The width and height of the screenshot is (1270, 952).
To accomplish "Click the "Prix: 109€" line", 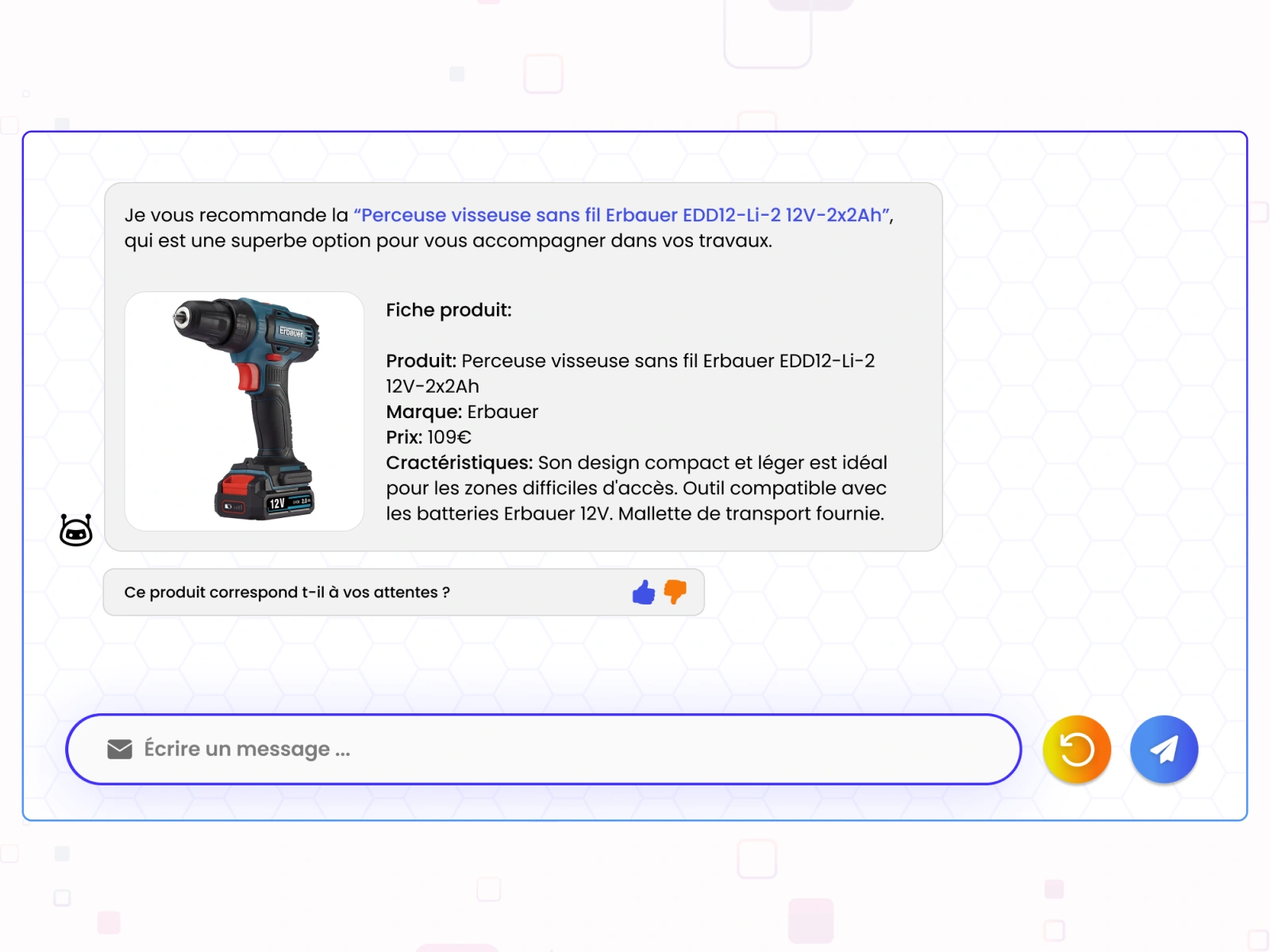I will click(429, 437).
